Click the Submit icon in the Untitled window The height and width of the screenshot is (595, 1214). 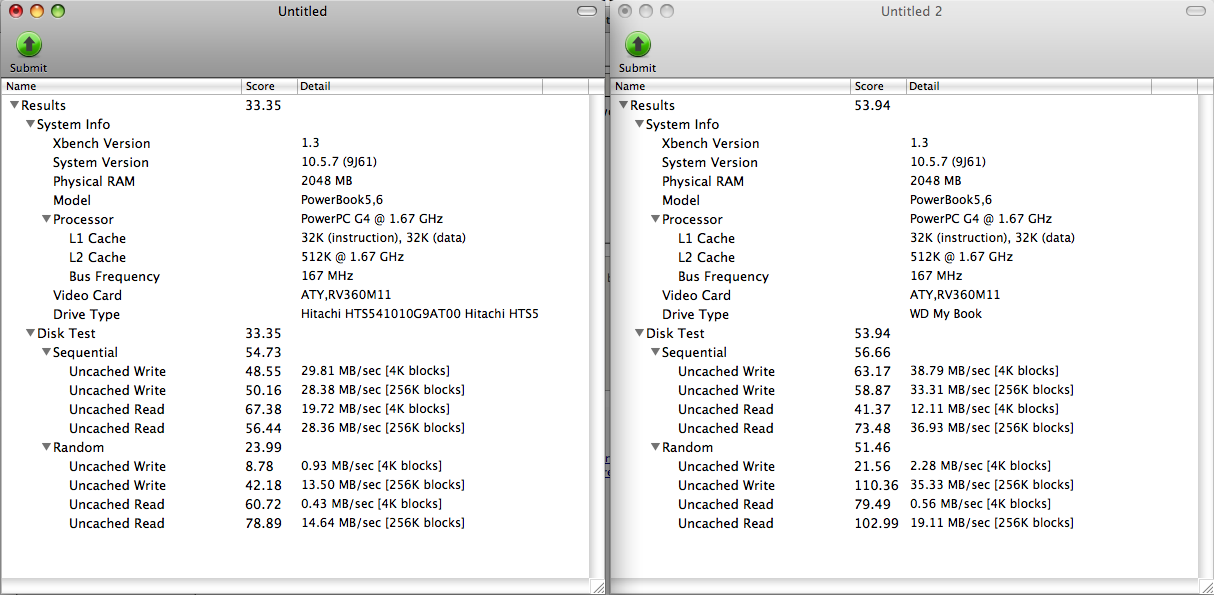pyautogui.click(x=29, y=44)
